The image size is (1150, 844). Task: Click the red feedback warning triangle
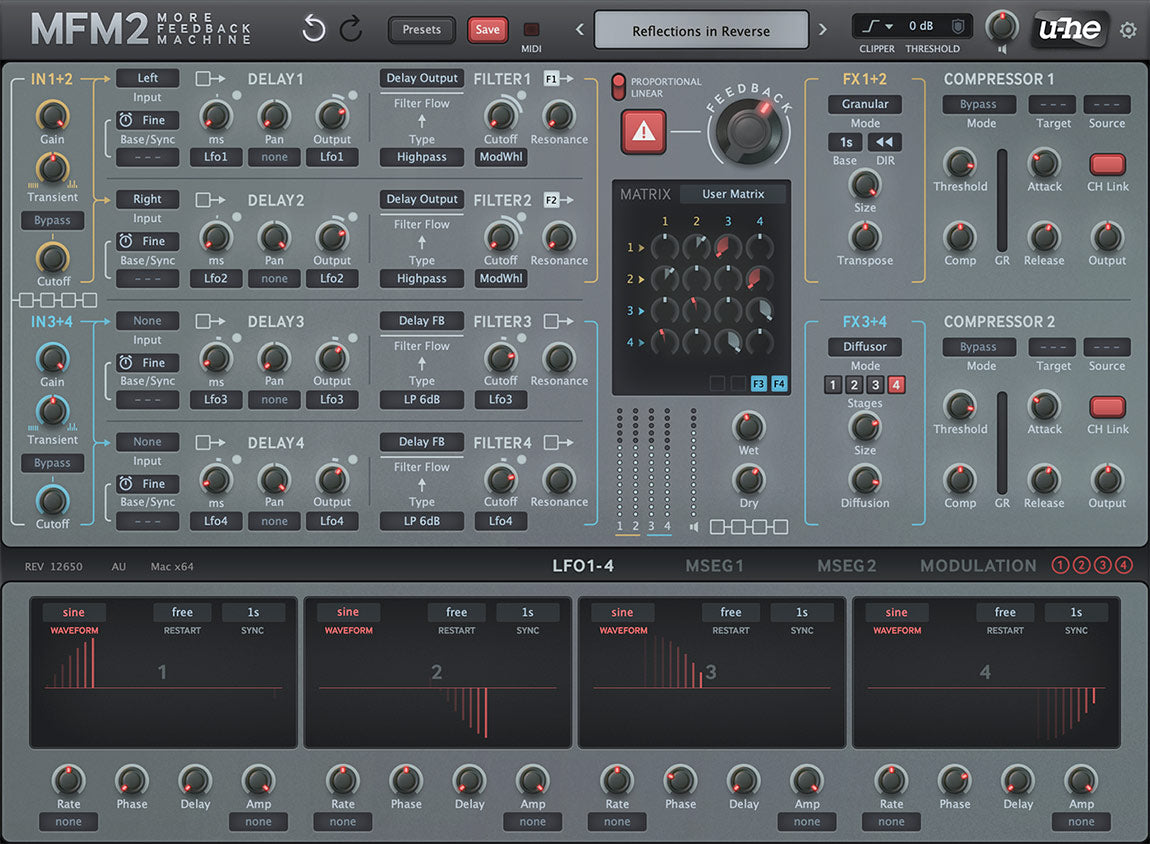coord(643,131)
